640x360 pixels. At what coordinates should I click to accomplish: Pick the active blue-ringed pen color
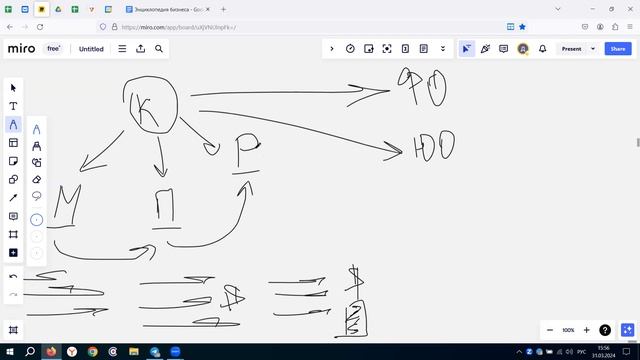pos(36,220)
